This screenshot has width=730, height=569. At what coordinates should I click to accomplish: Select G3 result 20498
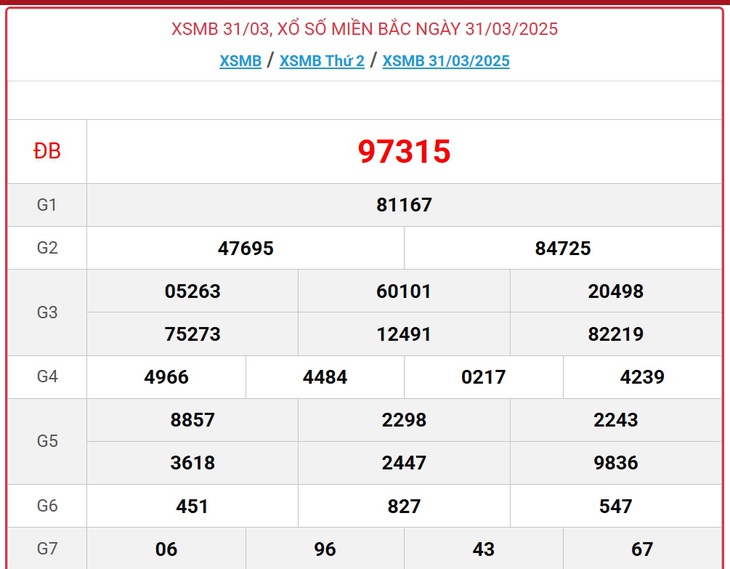tap(615, 291)
